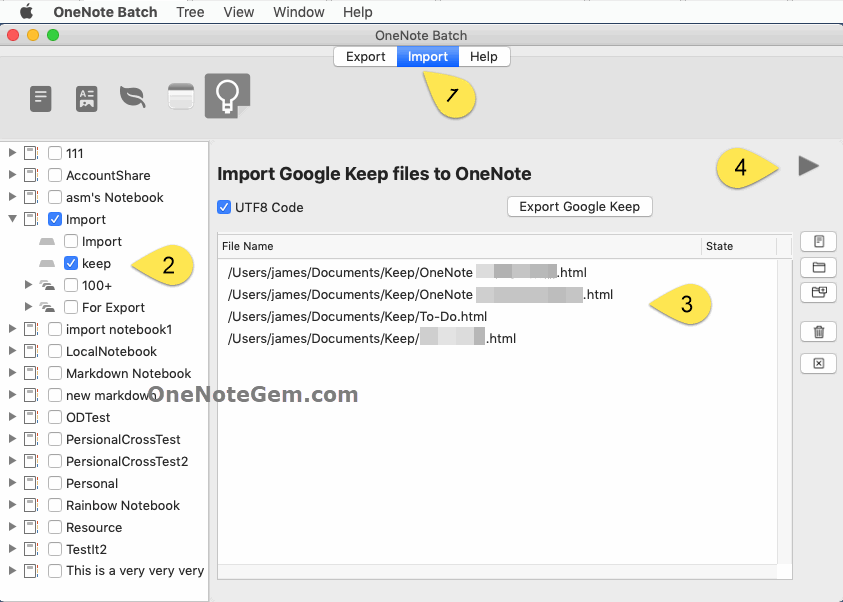Select the This is a very very very notebook
Viewport: 843px width, 602px height.
pos(104,571)
